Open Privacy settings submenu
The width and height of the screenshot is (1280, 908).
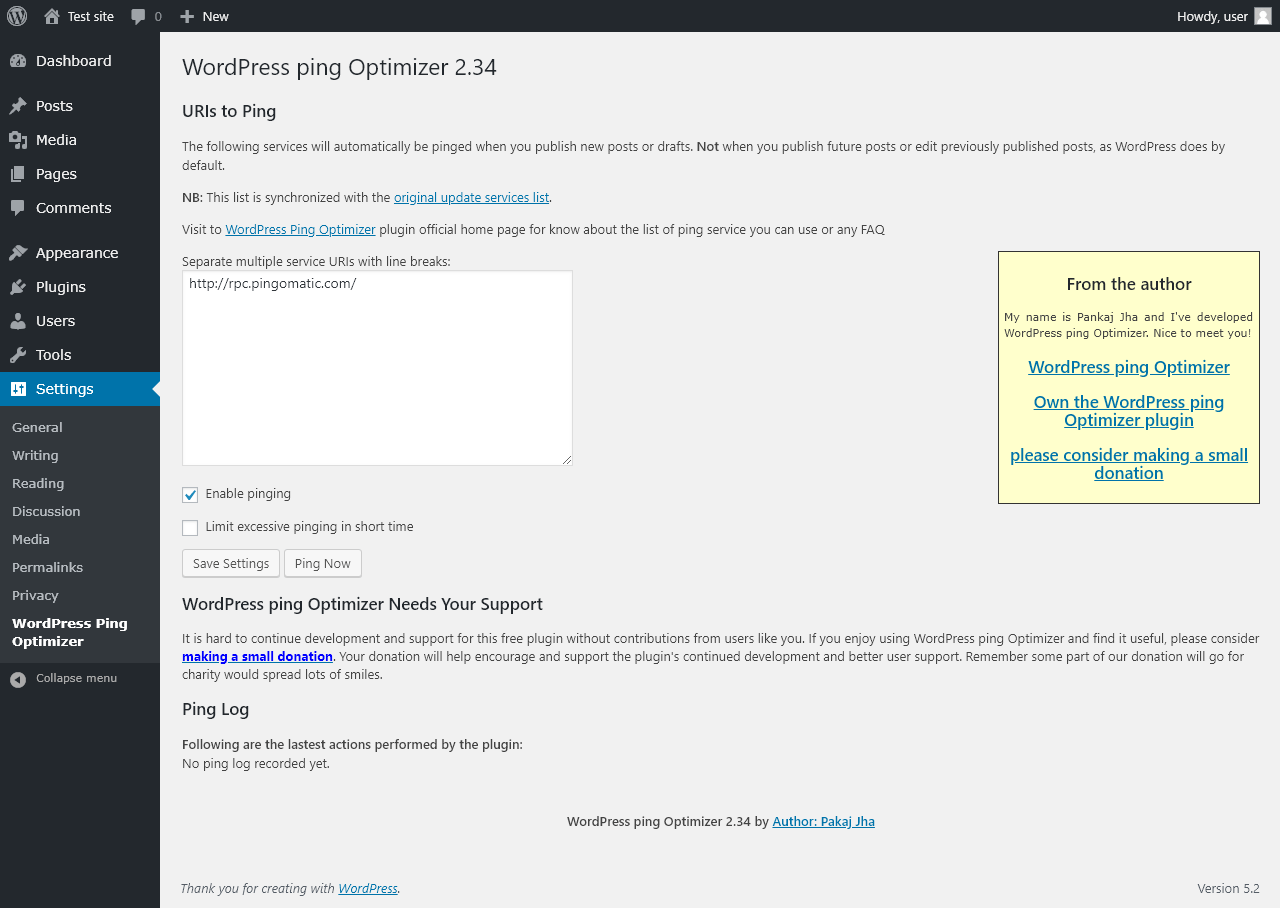click(35, 595)
